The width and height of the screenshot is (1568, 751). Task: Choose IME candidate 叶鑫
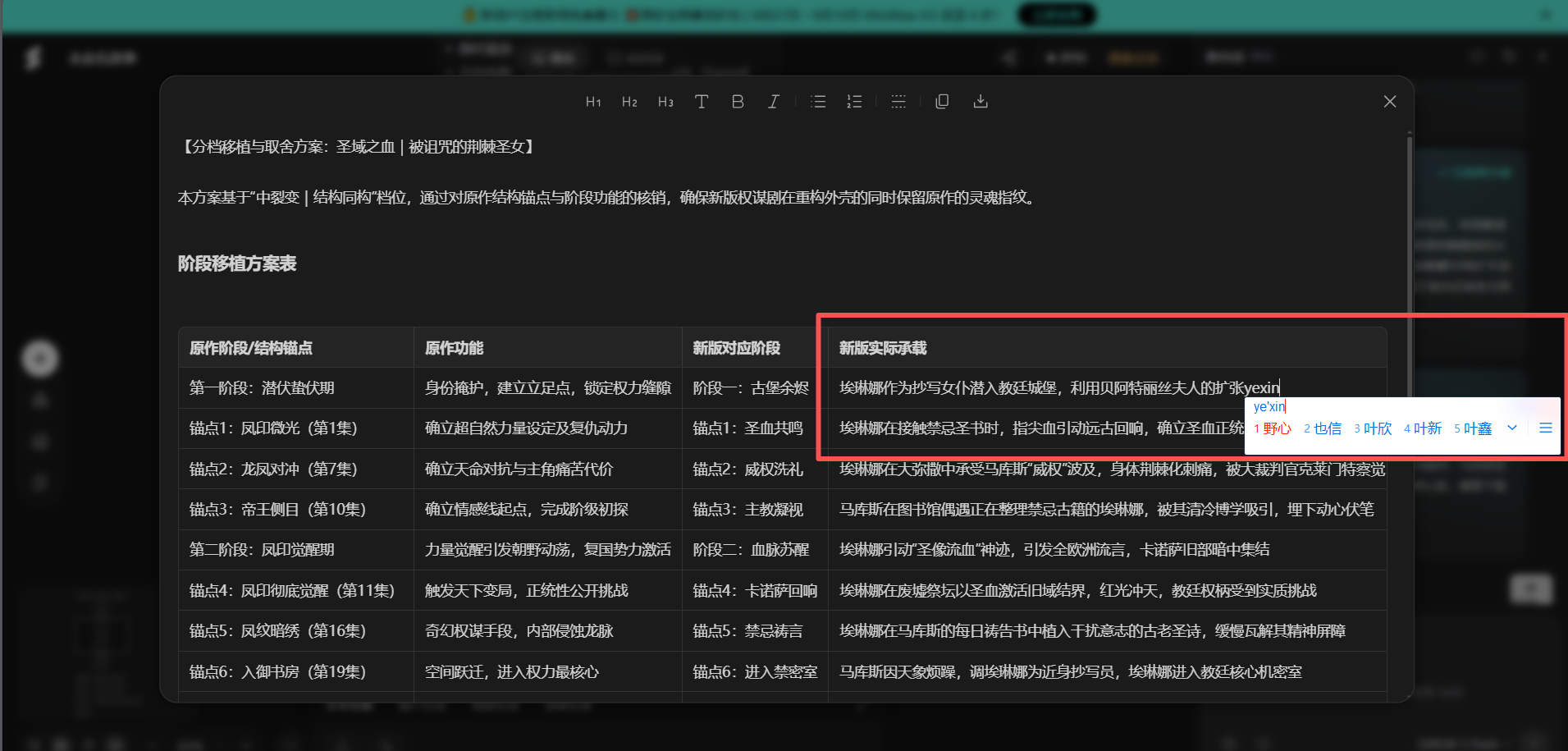point(1473,428)
